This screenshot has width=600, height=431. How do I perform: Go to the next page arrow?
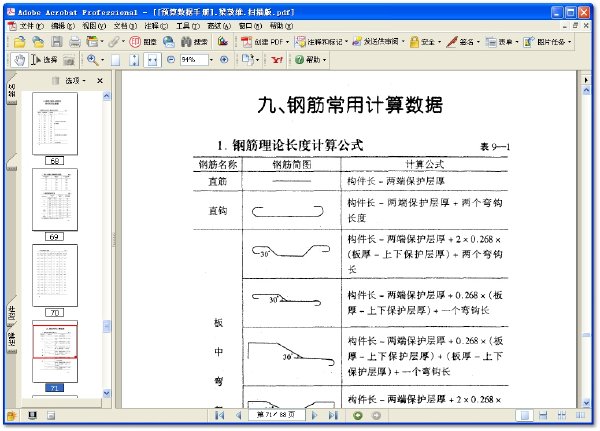315,415
